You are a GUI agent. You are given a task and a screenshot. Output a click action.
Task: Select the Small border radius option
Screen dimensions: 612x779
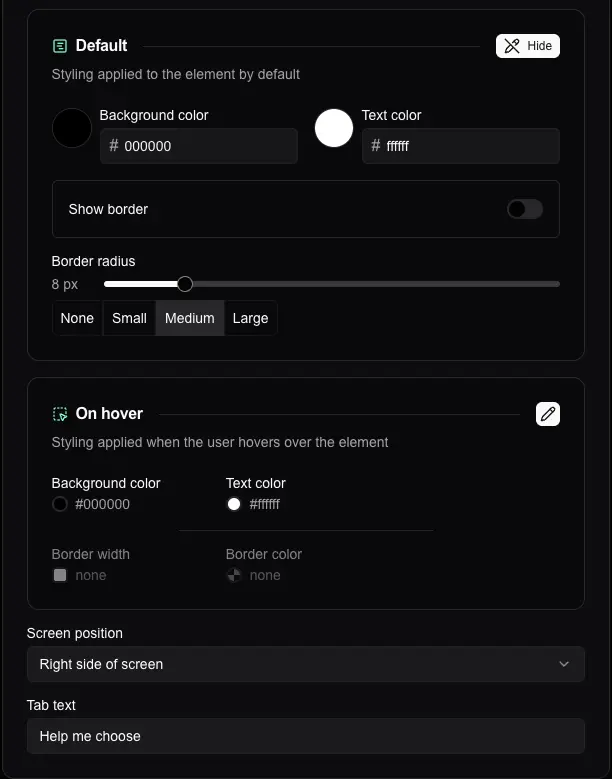[x=129, y=318]
